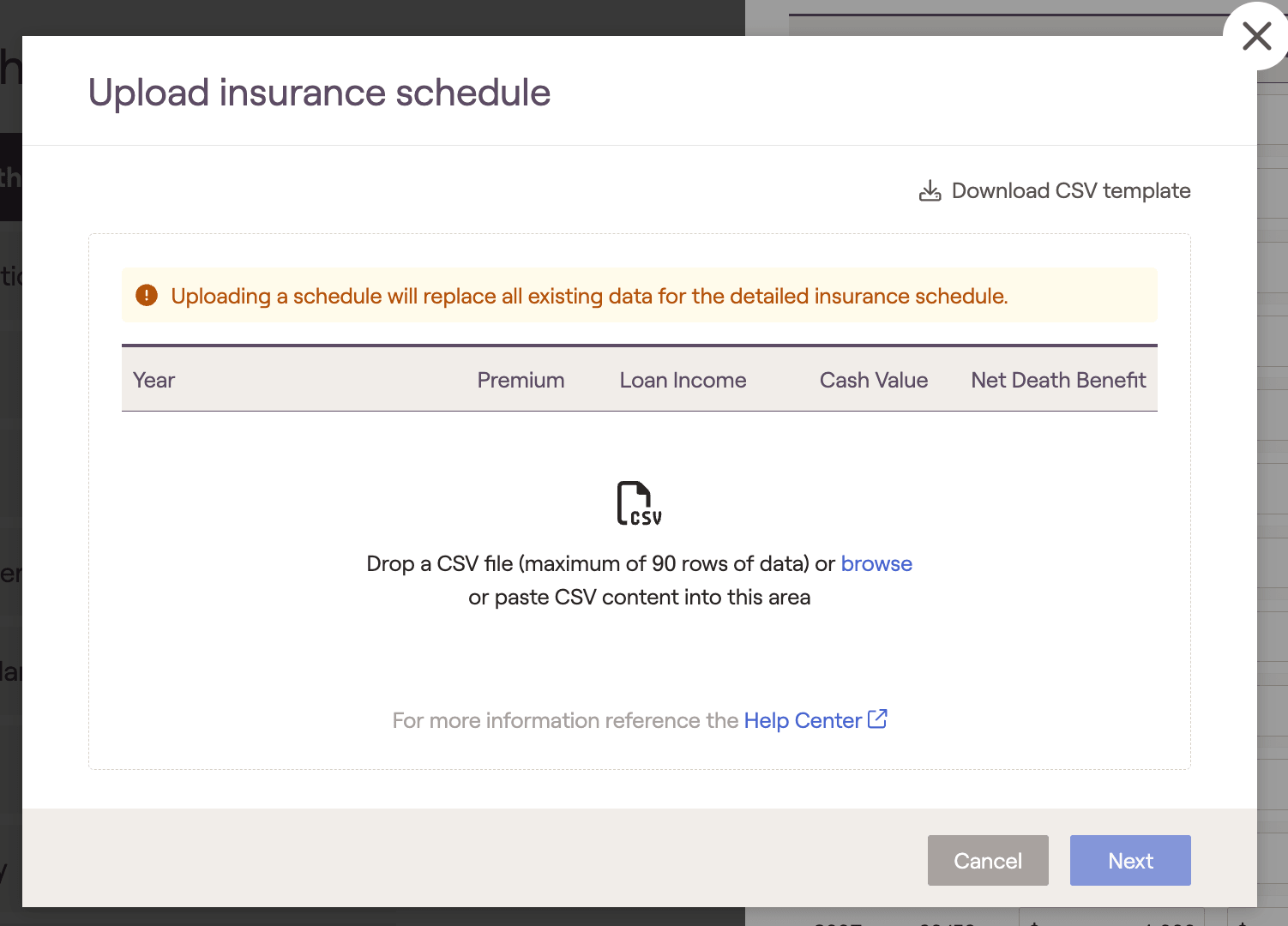The width and height of the screenshot is (1288, 926).
Task: Open the Help Center link
Action: click(x=802, y=721)
